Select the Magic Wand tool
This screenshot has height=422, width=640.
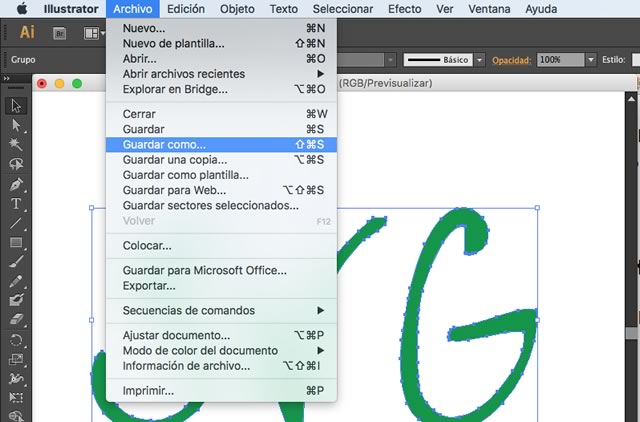pos(16,144)
